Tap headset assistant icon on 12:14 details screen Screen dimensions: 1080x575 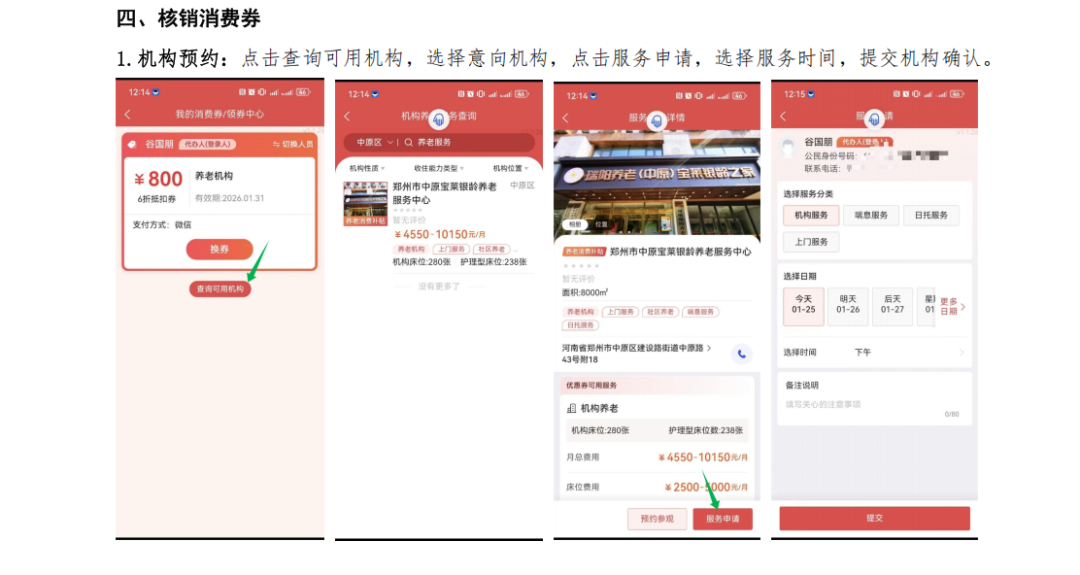656,121
